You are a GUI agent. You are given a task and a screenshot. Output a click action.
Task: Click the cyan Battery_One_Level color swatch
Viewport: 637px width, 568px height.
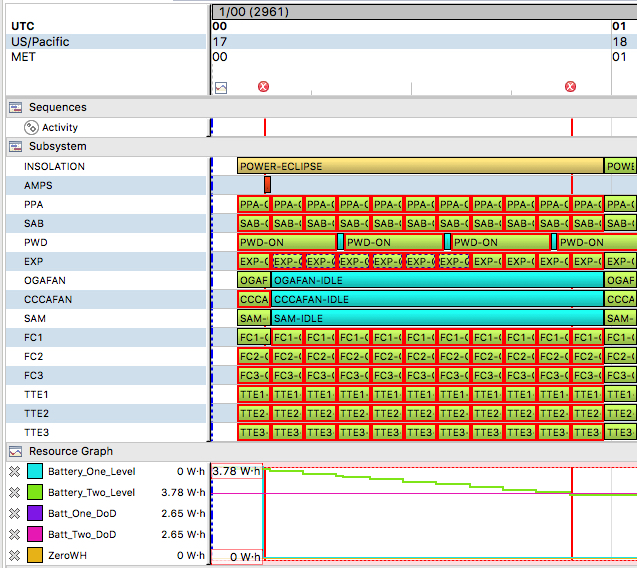[x=36, y=471]
